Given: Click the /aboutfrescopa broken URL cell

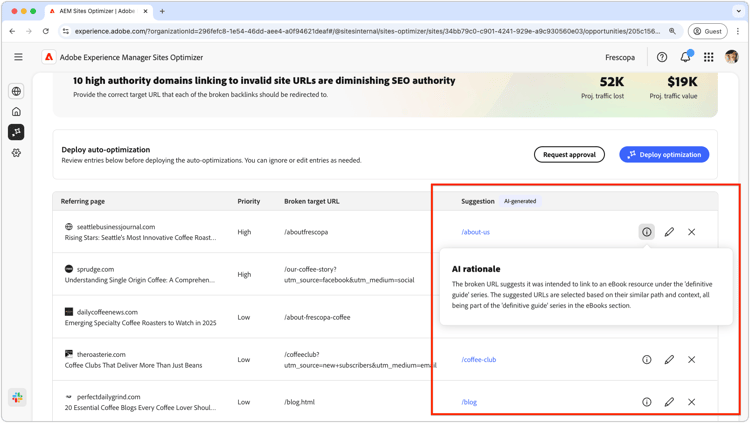Looking at the screenshot, I should [x=306, y=232].
